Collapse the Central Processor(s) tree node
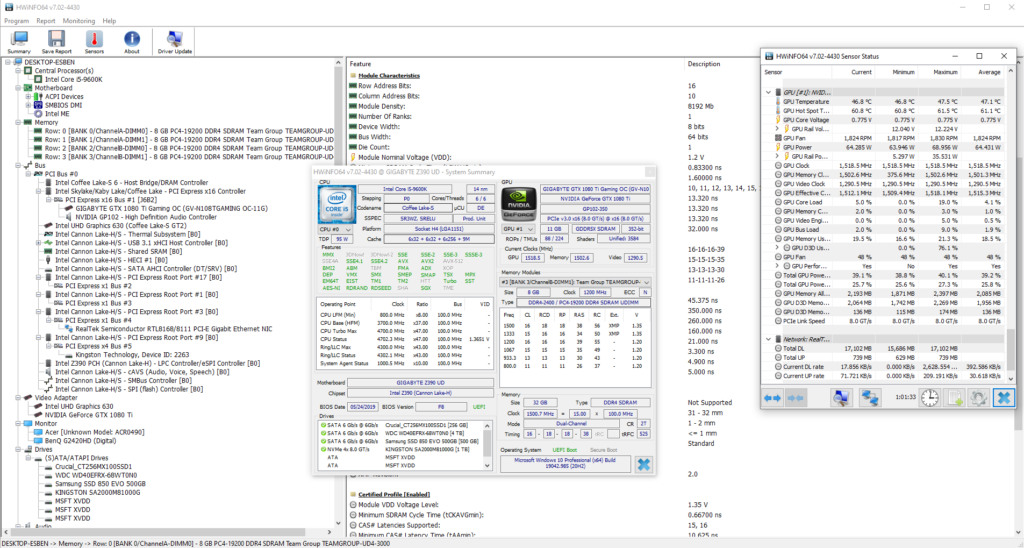 [18, 71]
